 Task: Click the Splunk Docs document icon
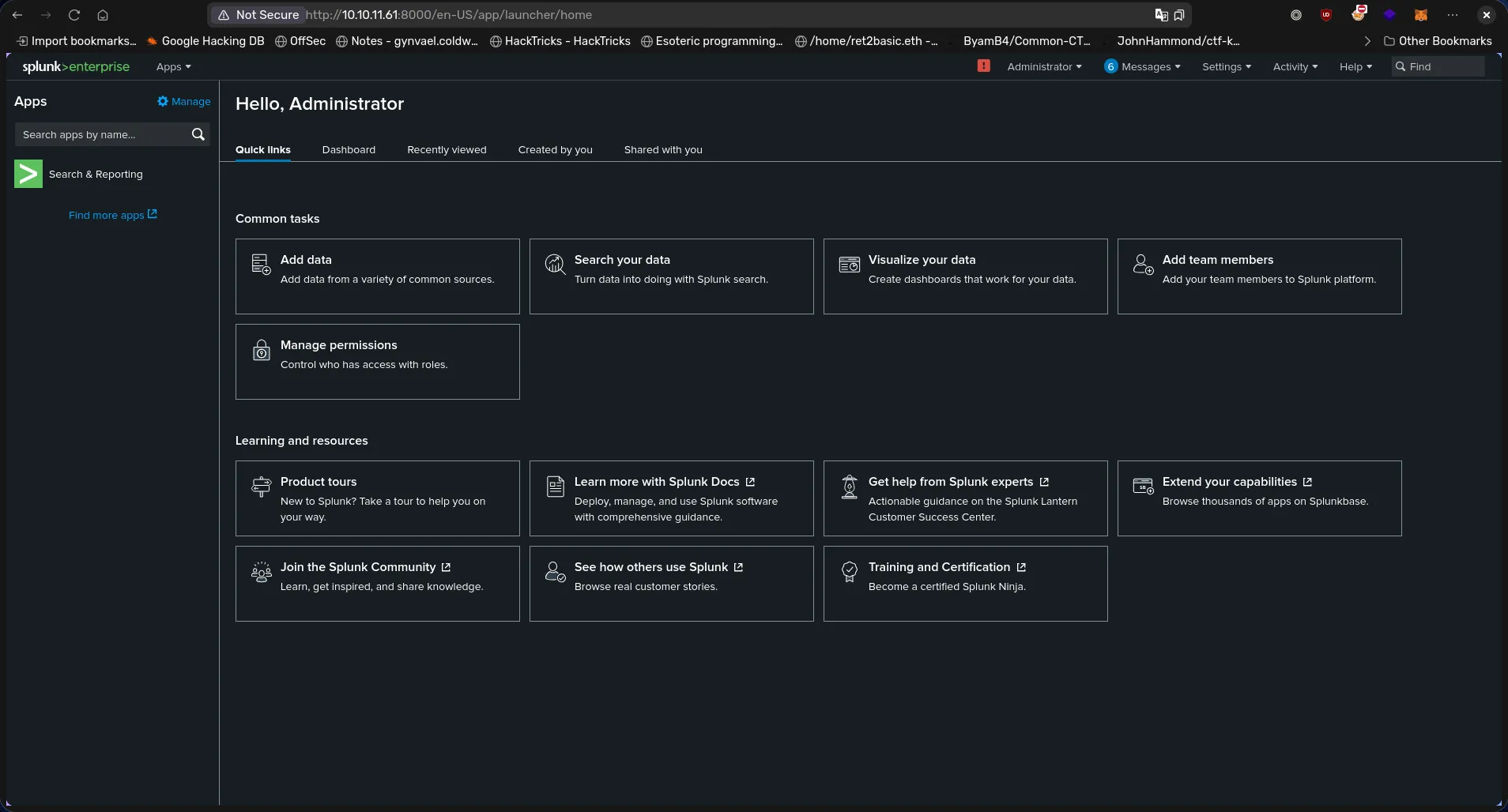(556, 486)
